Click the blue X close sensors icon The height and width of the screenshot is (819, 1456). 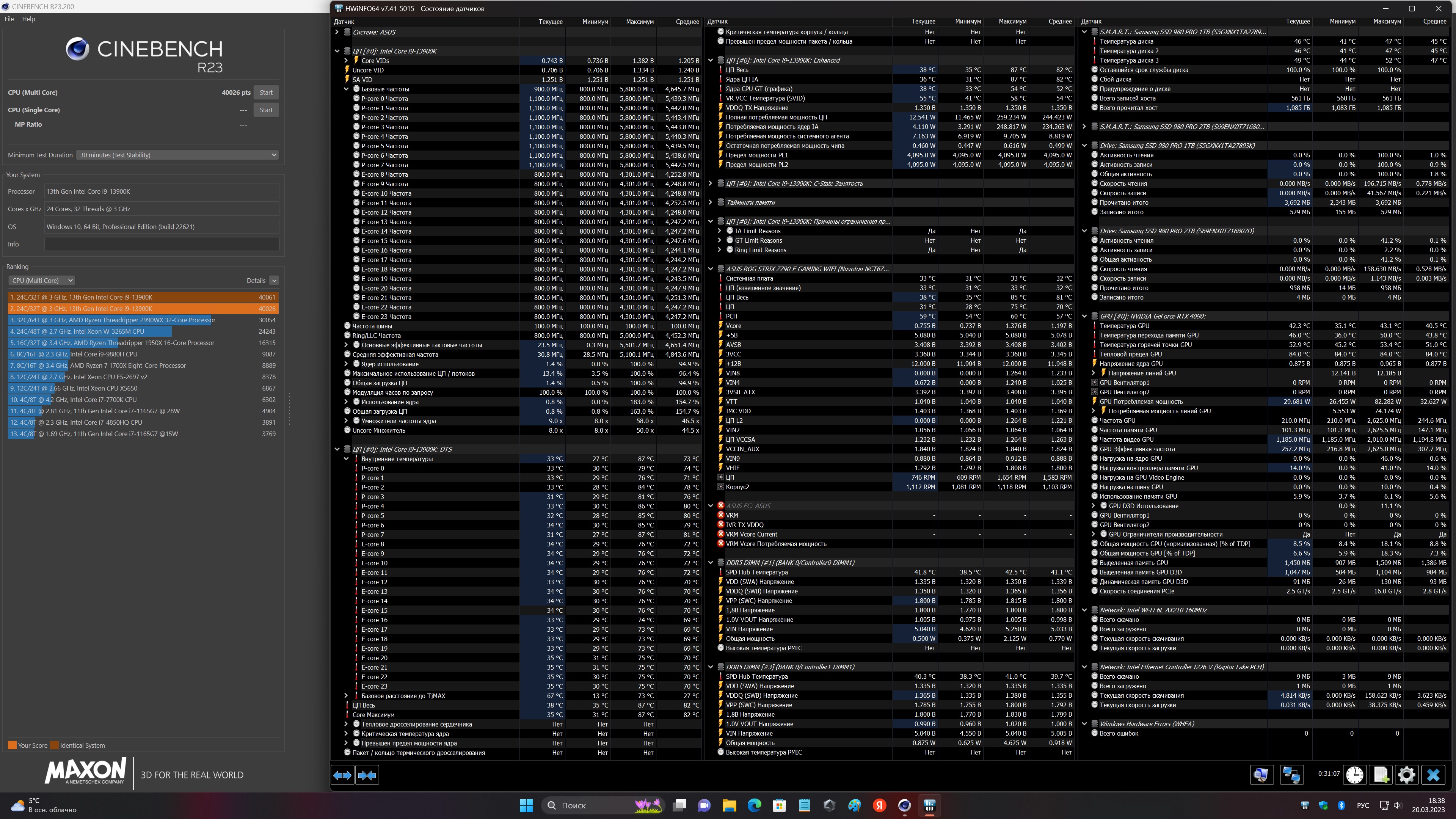1433,775
